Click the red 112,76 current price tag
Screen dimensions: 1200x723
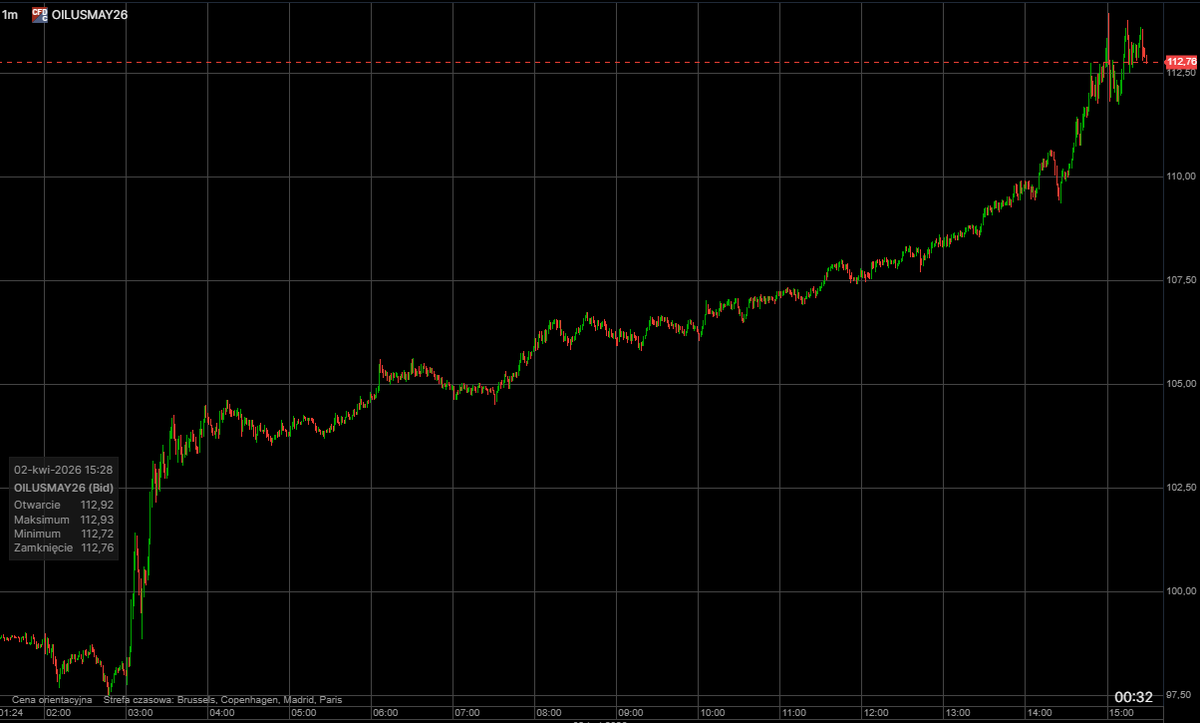(x=1182, y=62)
